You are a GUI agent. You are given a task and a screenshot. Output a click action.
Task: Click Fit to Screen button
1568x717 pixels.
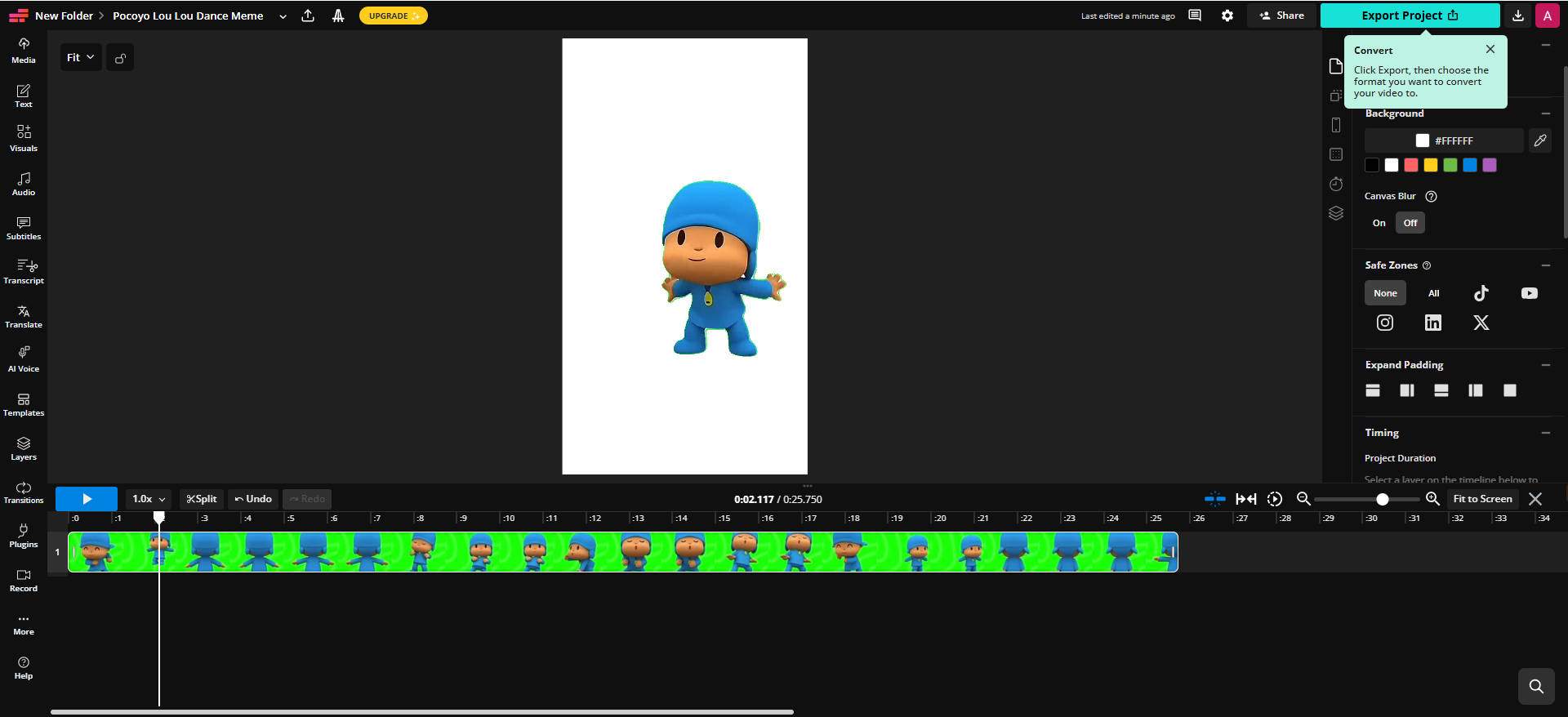point(1482,499)
